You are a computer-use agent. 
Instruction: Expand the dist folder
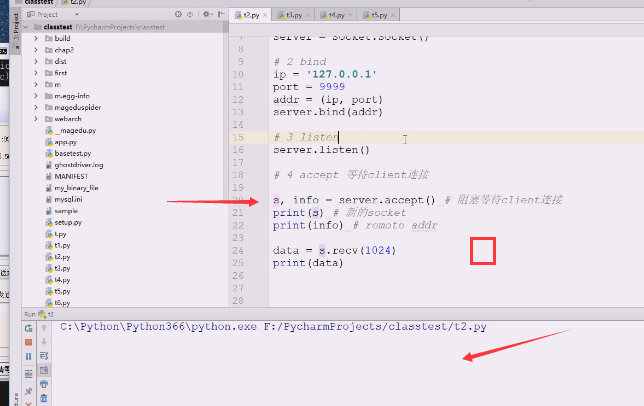click(x=36, y=62)
